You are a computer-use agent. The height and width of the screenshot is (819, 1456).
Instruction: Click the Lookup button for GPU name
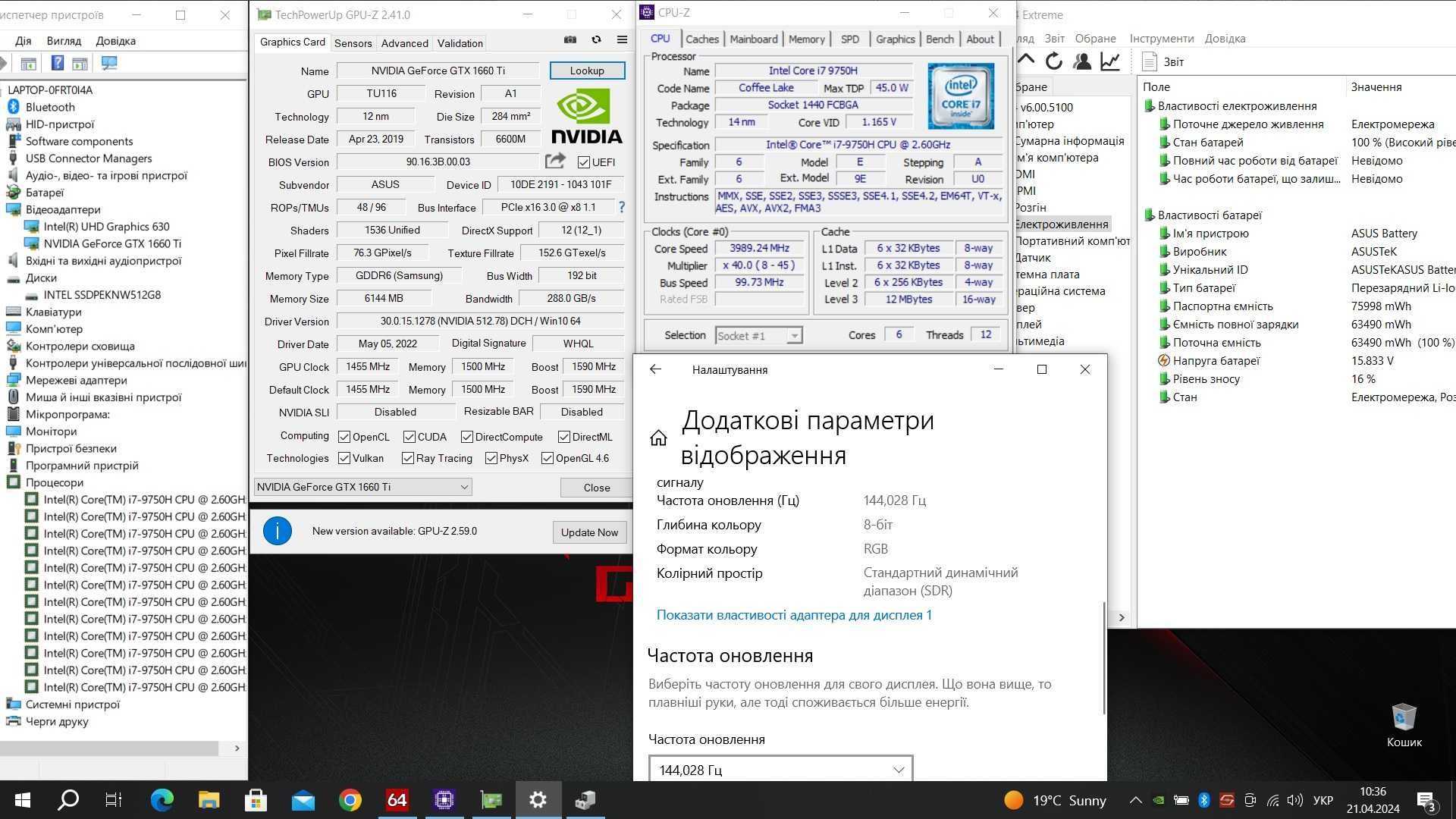(x=586, y=70)
